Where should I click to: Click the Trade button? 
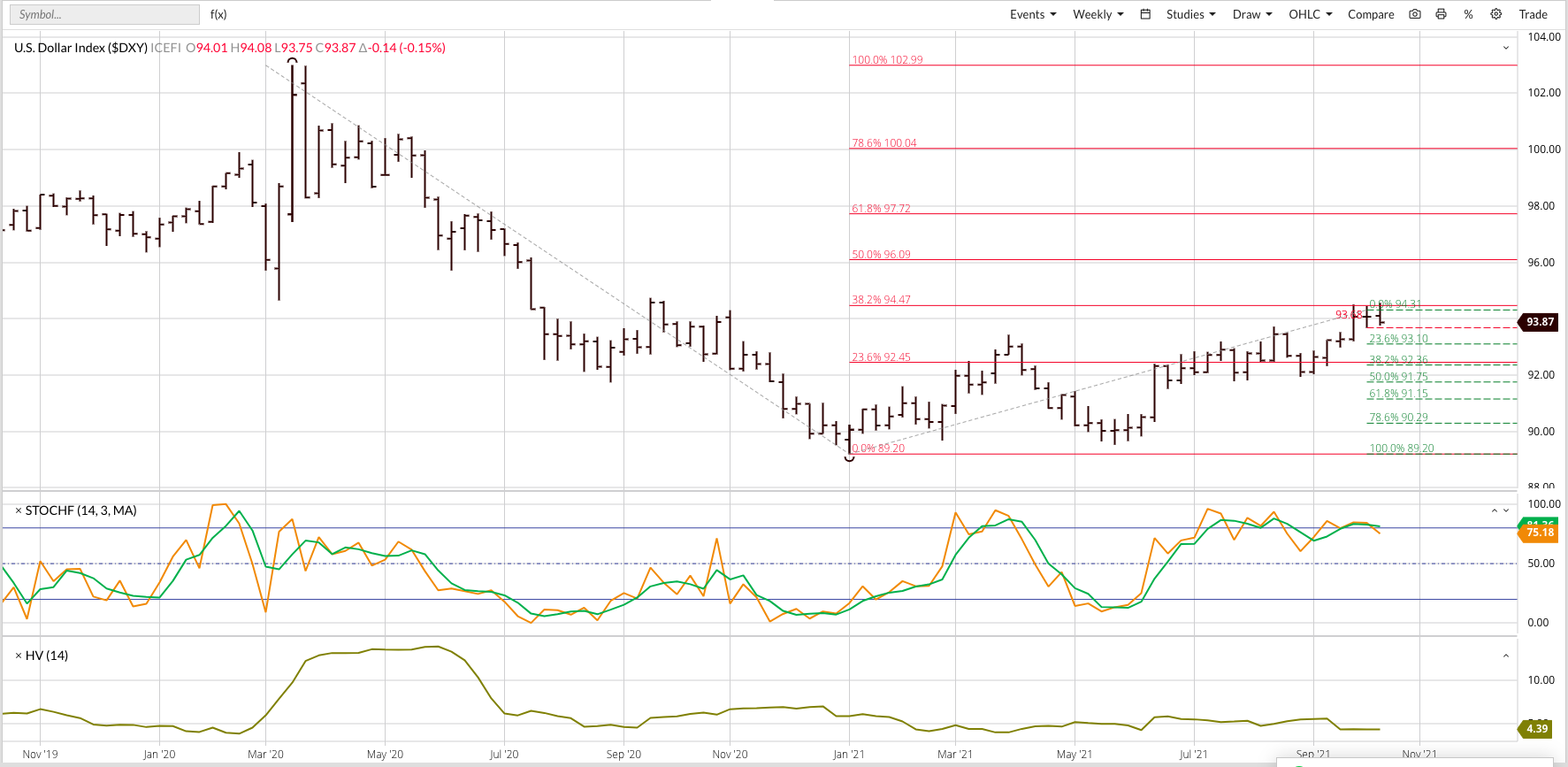(x=1533, y=14)
